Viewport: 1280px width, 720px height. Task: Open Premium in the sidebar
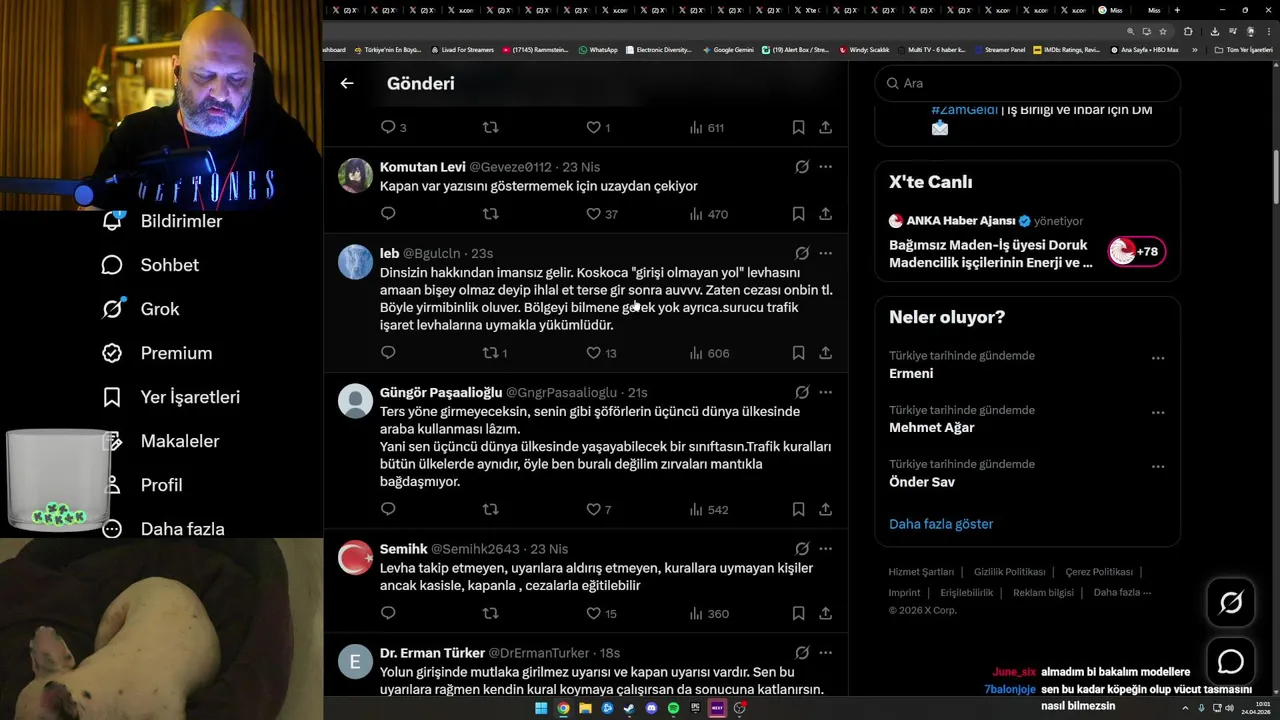(x=157, y=353)
